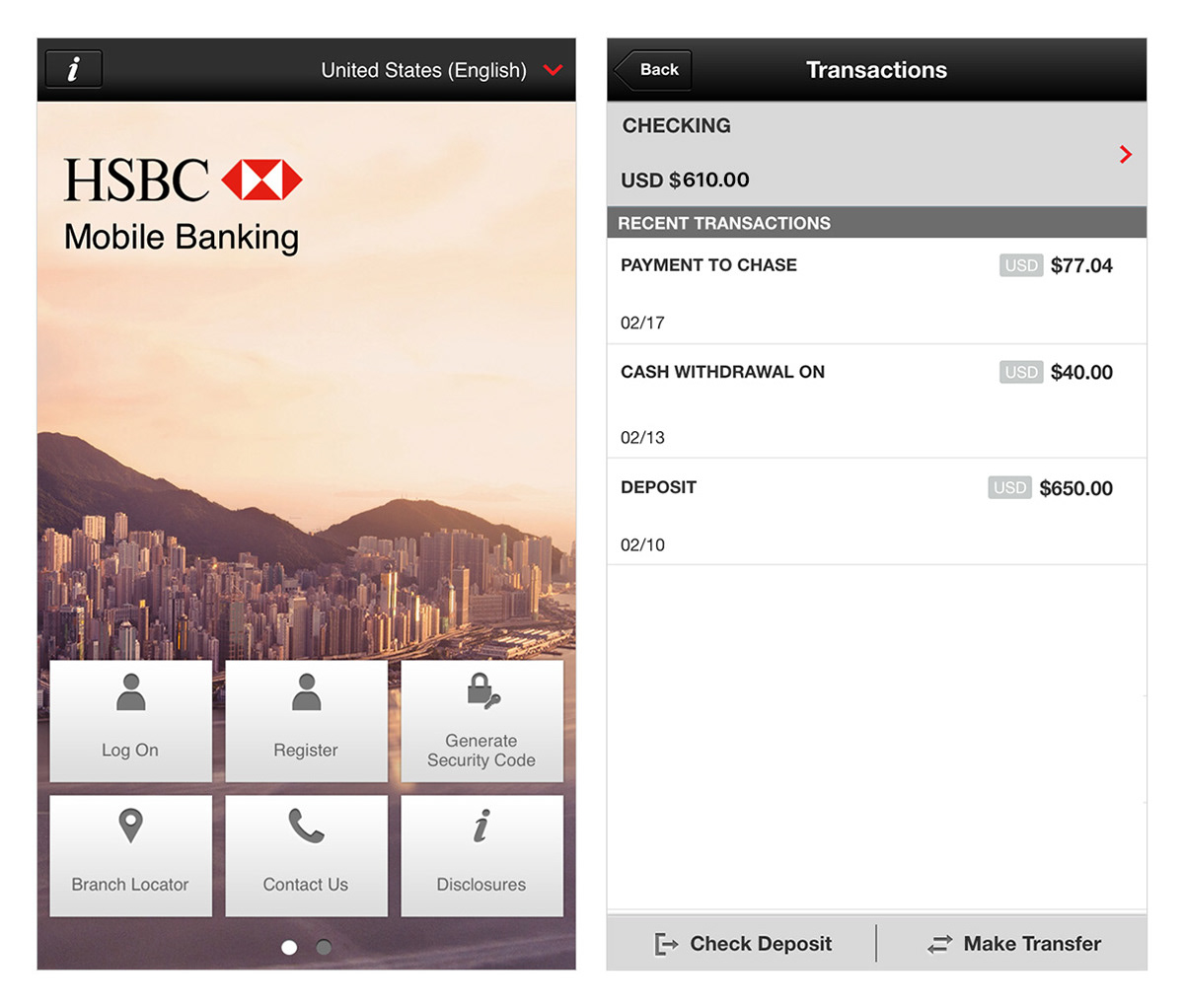Screen dimensions: 1184x1008
Task: Tap the Log On person icon
Action: point(130,692)
